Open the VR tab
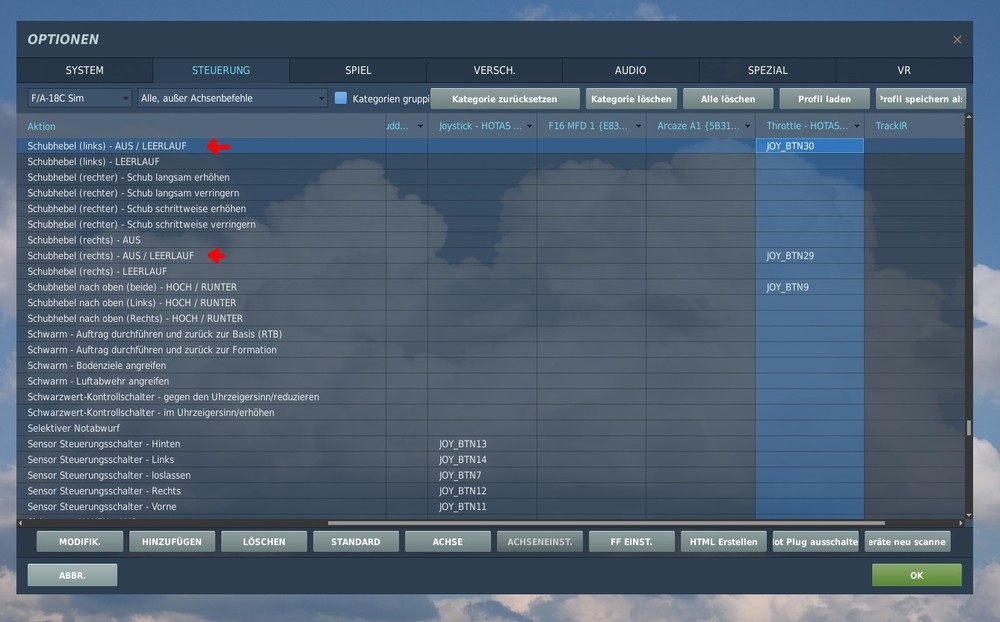The width and height of the screenshot is (1000, 622). click(904, 70)
